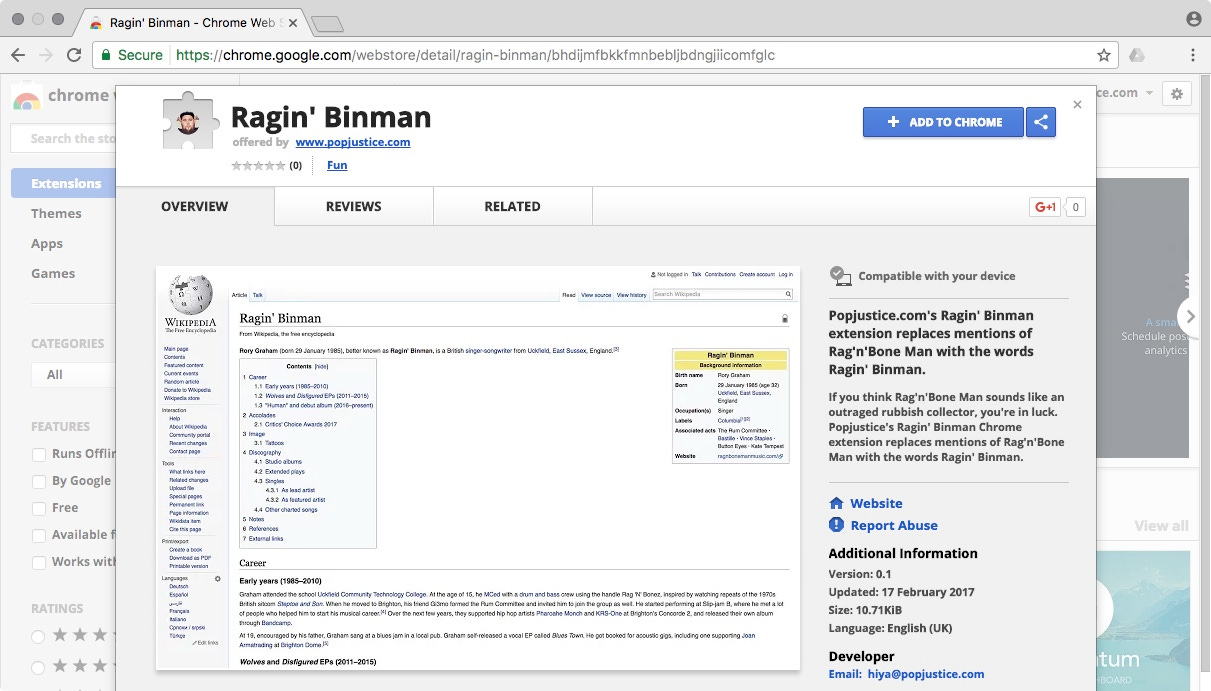This screenshot has height=691, width=1211.
Task: Click the star rating row
Action: tap(259, 166)
